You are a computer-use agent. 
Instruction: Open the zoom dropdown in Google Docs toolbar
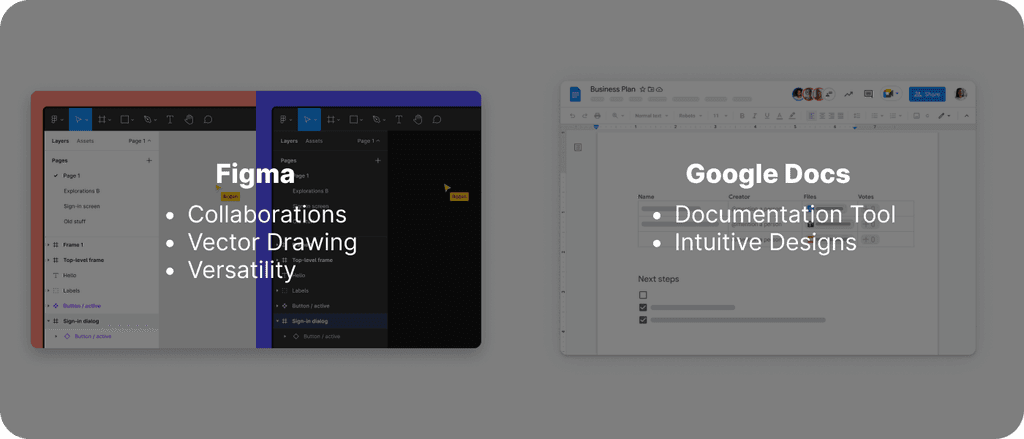(618, 116)
